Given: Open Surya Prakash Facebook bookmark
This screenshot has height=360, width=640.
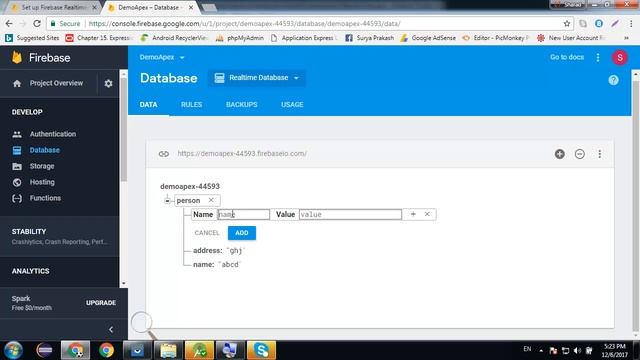Looking at the screenshot, I should [369, 38].
